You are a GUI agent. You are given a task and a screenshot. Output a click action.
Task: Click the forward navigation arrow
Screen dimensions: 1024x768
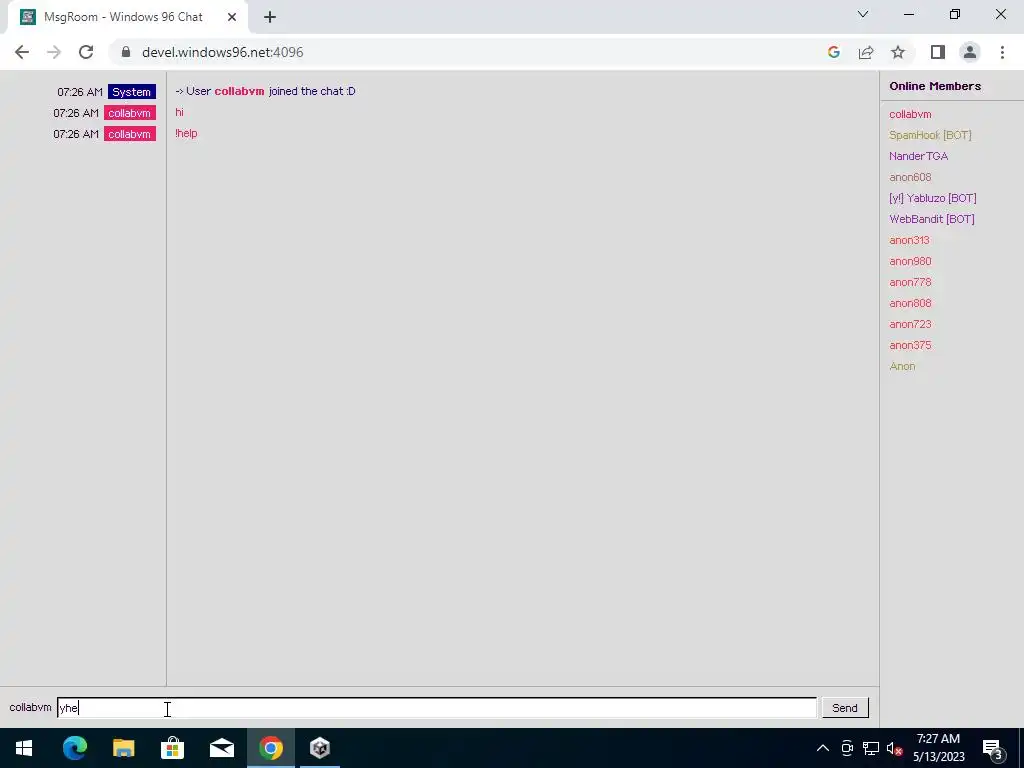point(54,52)
